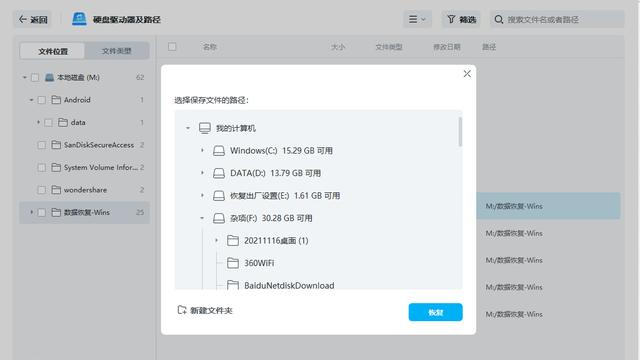Click the 数据恢复-Wins folder icon in sidebar
Screen dimensions: 640x360
click(56, 212)
